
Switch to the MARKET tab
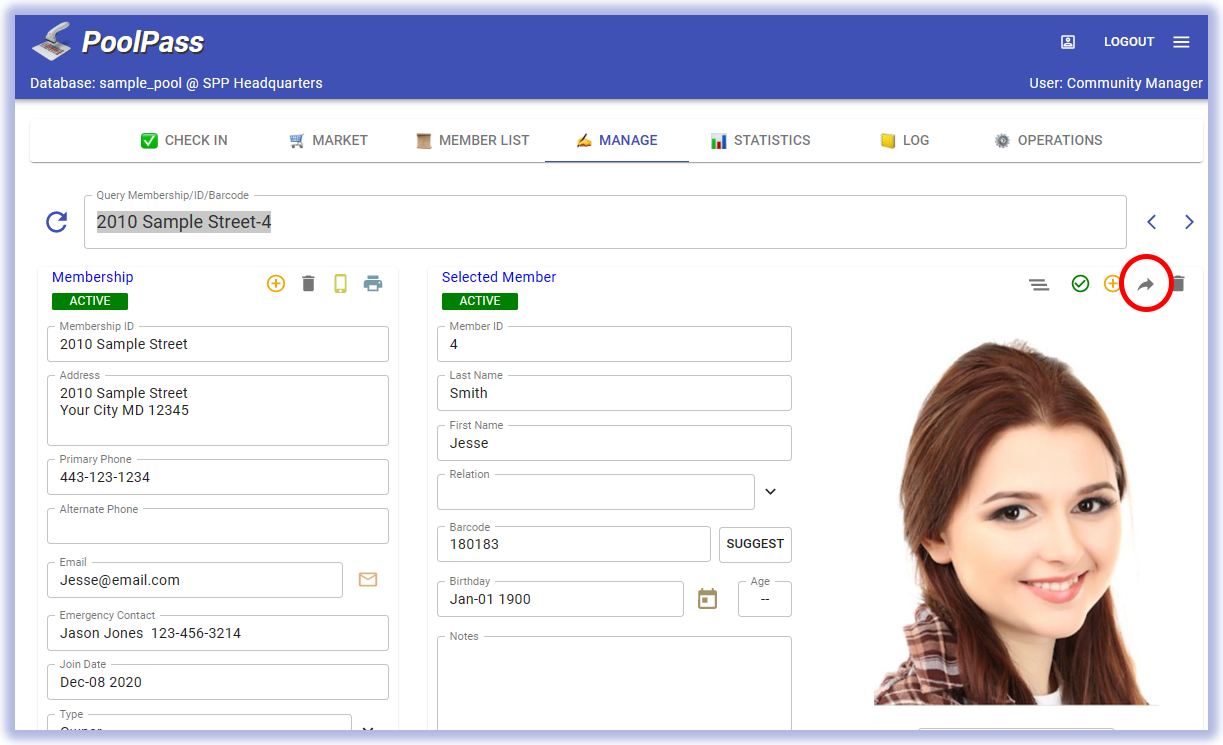pyautogui.click(x=328, y=141)
